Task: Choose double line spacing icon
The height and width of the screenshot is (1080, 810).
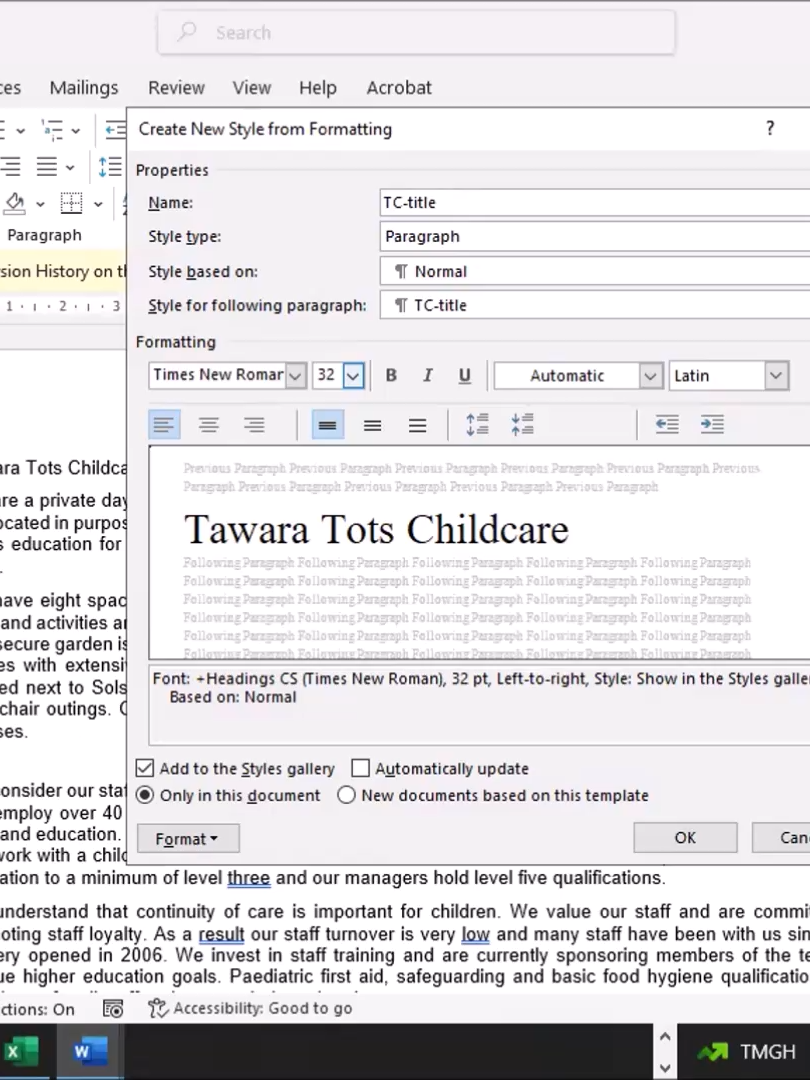Action: tap(417, 425)
